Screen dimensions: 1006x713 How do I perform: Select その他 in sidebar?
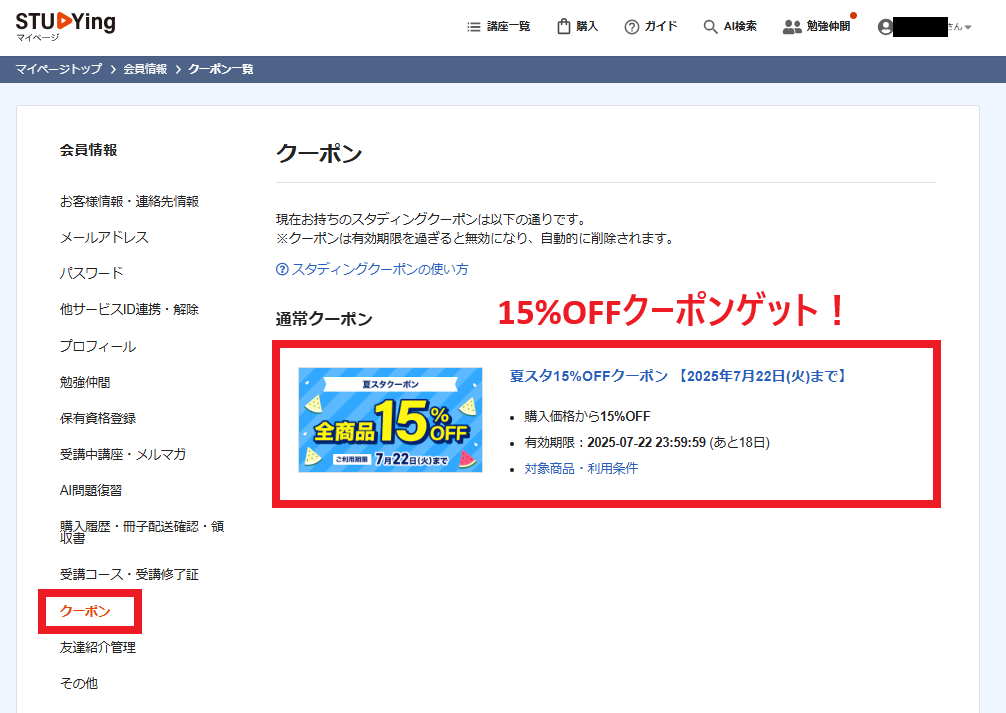click(78, 683)
